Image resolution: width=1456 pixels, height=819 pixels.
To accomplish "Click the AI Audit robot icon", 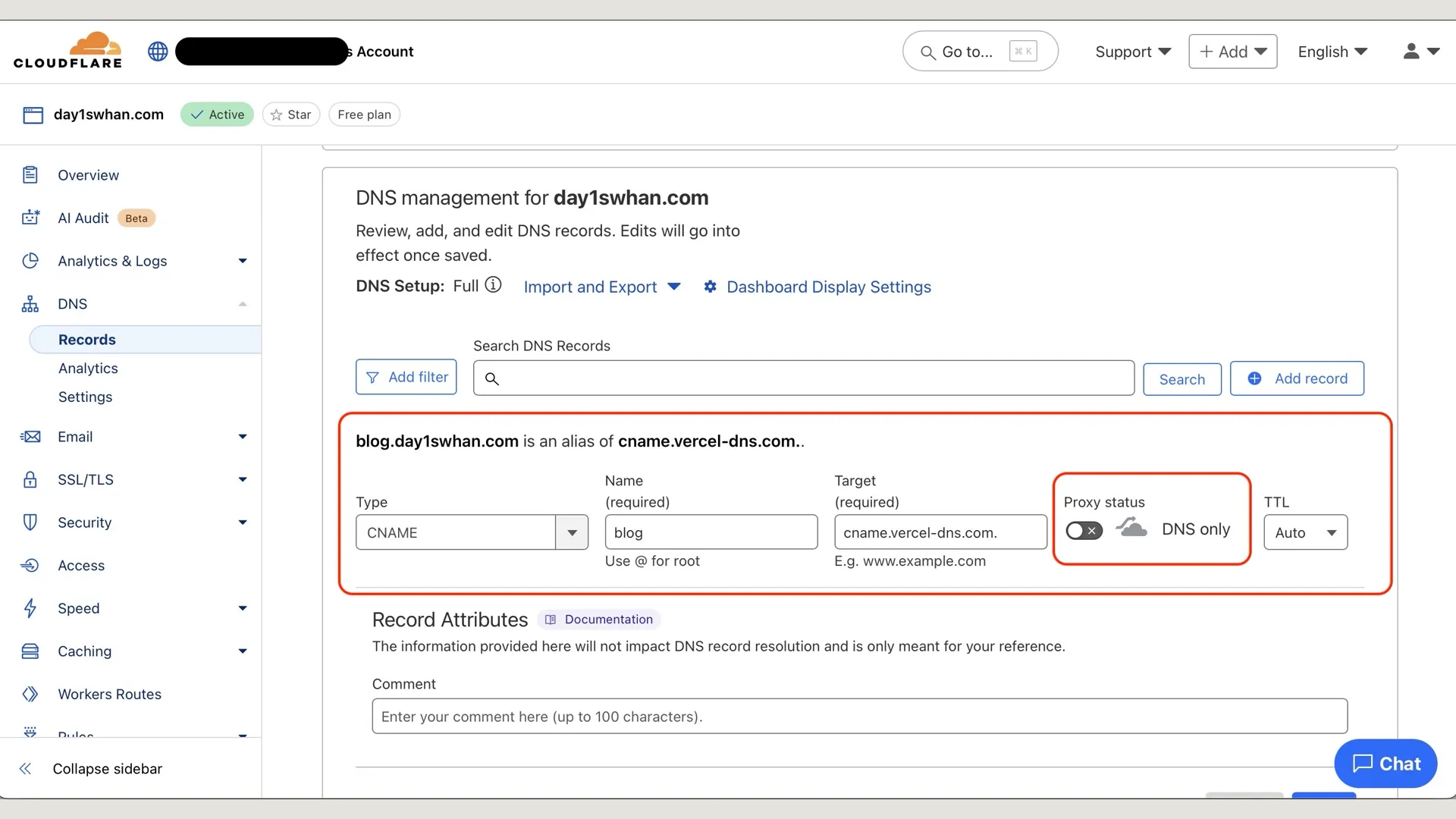I will pos(30,218).
